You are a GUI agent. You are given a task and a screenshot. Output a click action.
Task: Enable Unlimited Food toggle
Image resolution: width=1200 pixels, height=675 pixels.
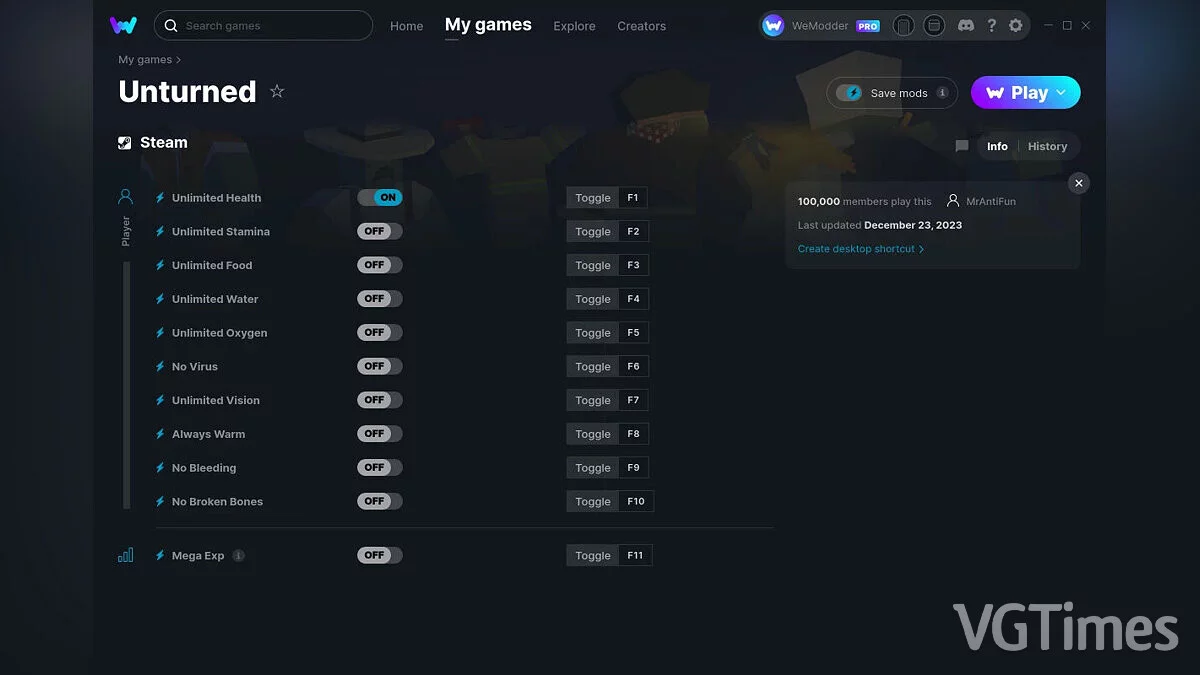click(x=380, y=265)
